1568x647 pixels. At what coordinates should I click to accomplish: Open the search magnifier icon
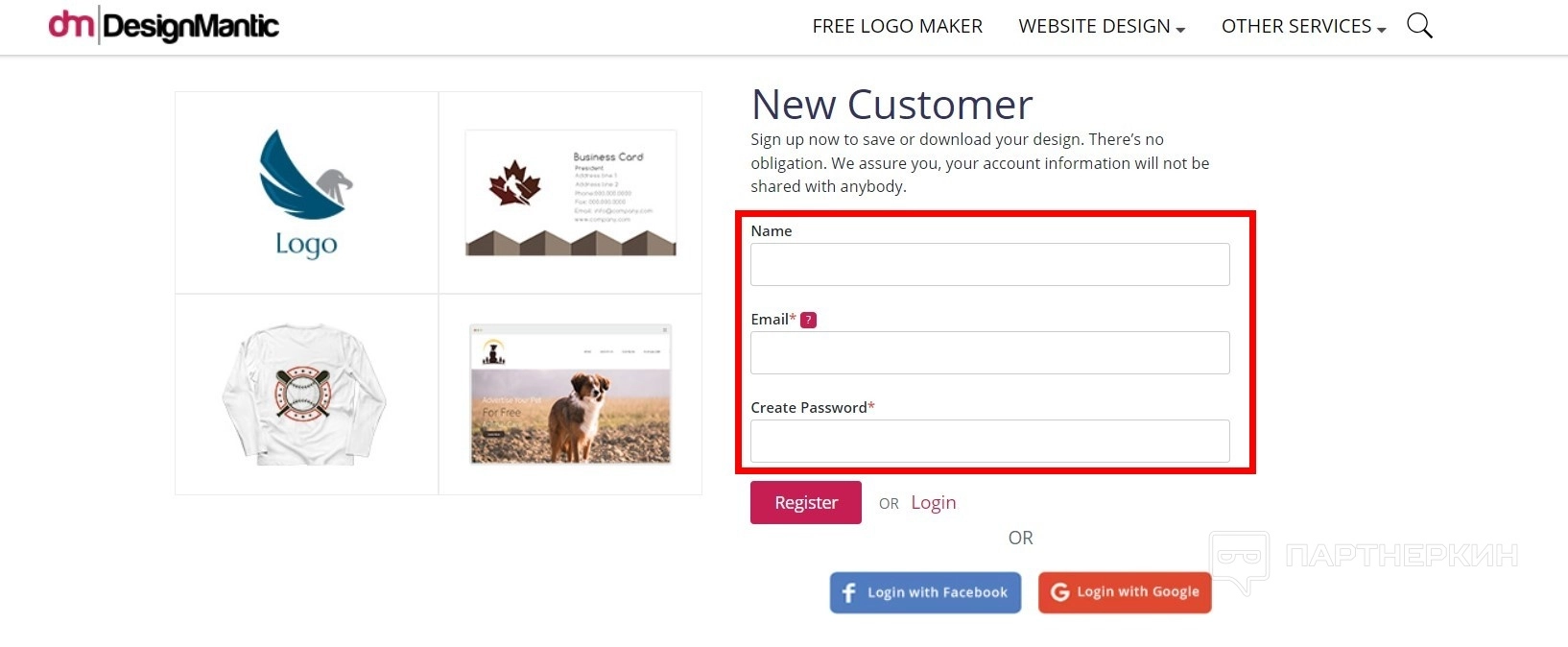point(1419,26)
